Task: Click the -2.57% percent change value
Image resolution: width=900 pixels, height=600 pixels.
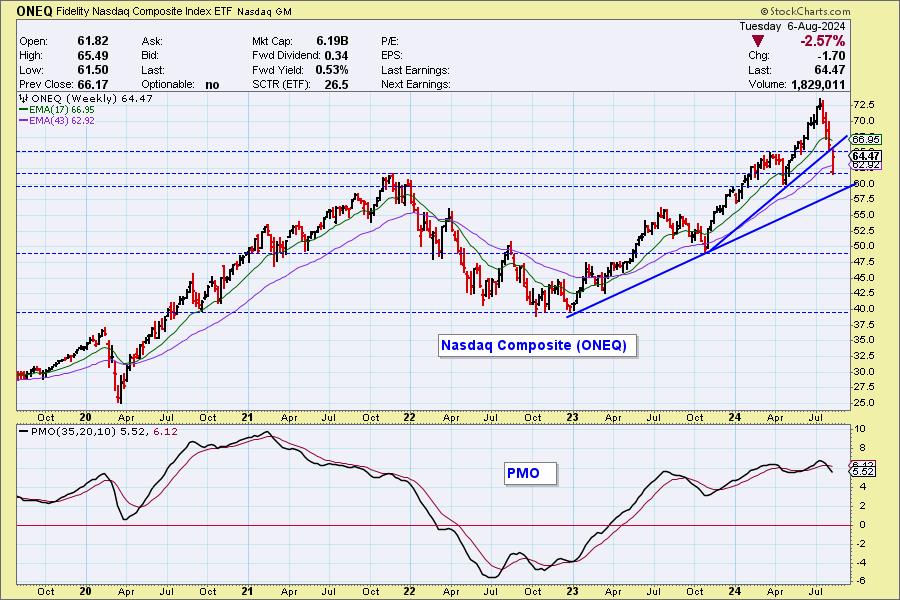Action: pos(823,41)
